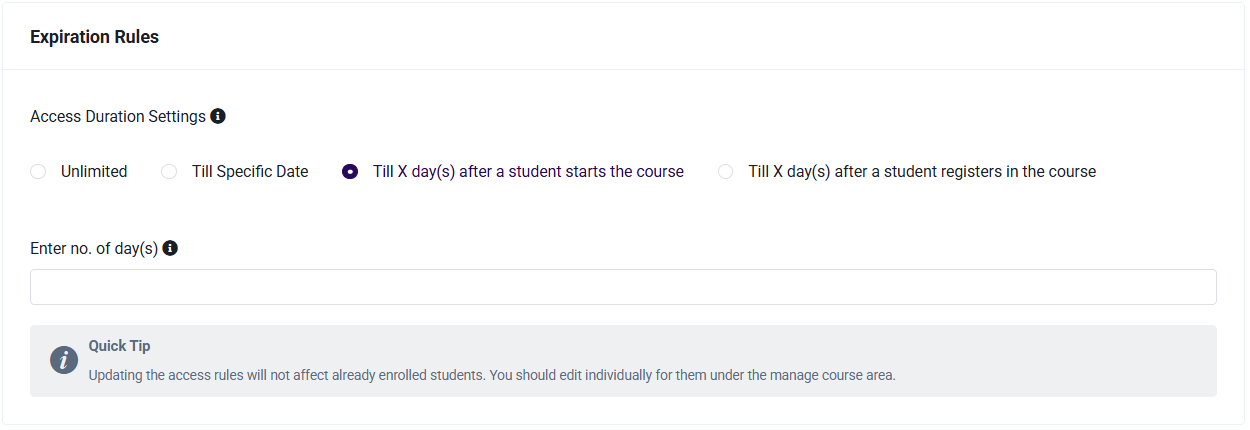Click the Expiration Rules heading
Screen dimensions: 1250x430
pos(95,37)
